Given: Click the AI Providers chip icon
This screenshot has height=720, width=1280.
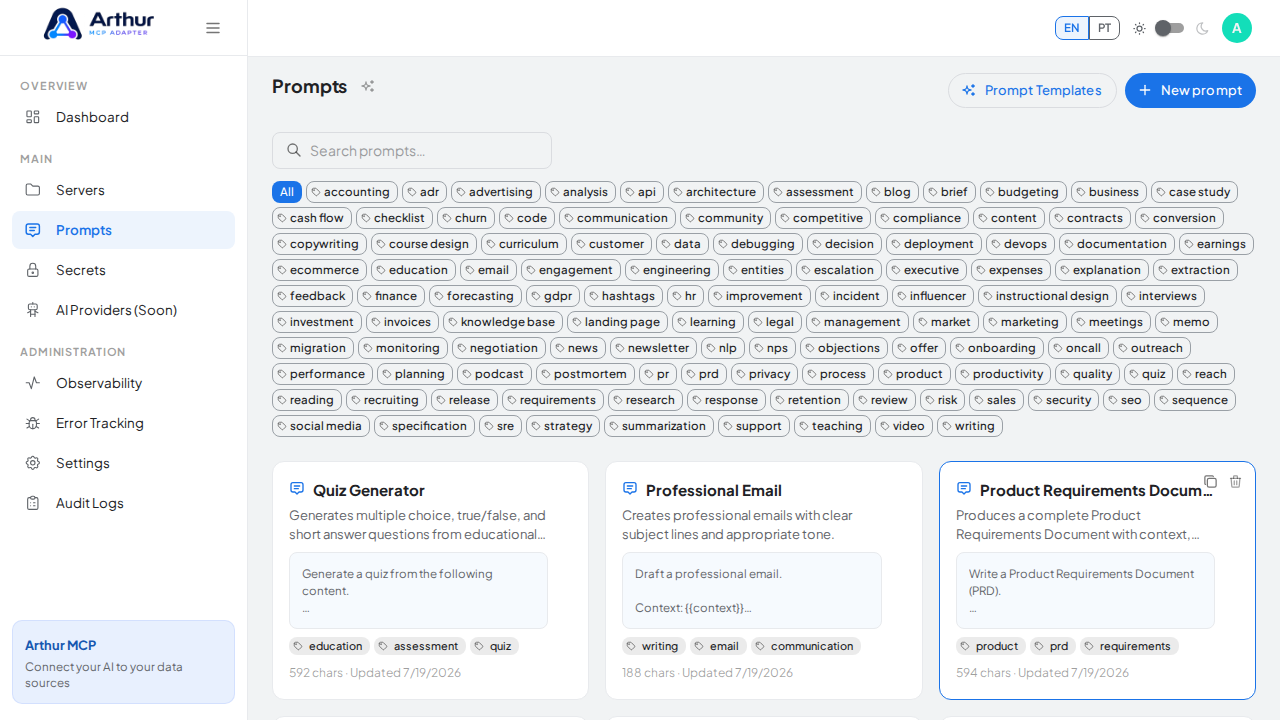Looking at the screenshot, I should tap(33, 310).
